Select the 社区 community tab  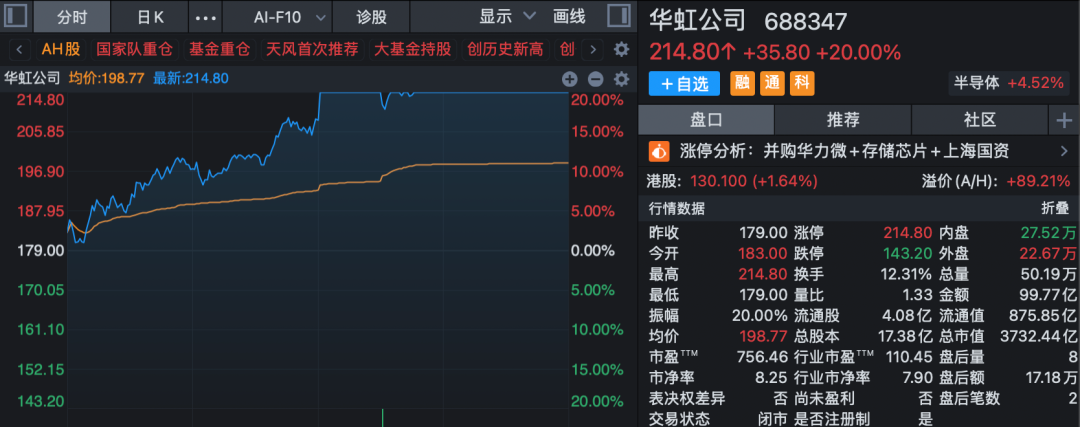[979, 121]
